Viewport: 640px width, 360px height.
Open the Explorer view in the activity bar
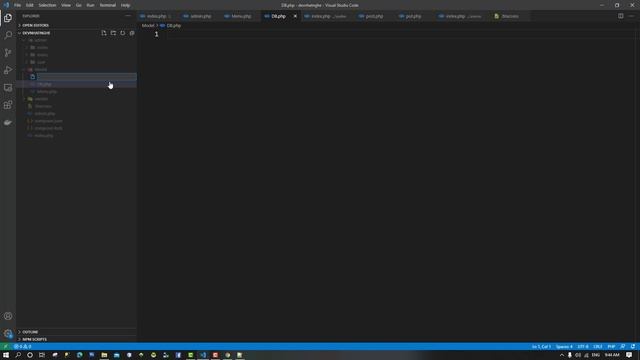[8, 18]
